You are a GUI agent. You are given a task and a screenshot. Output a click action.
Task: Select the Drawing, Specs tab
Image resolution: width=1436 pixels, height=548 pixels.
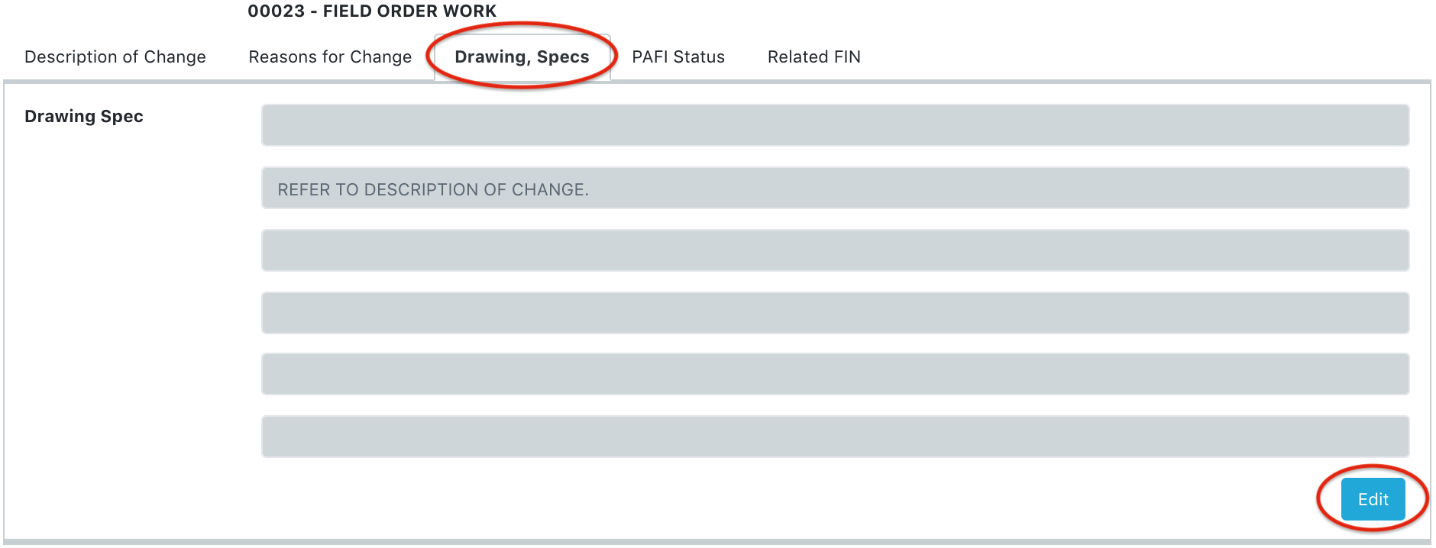522,57
